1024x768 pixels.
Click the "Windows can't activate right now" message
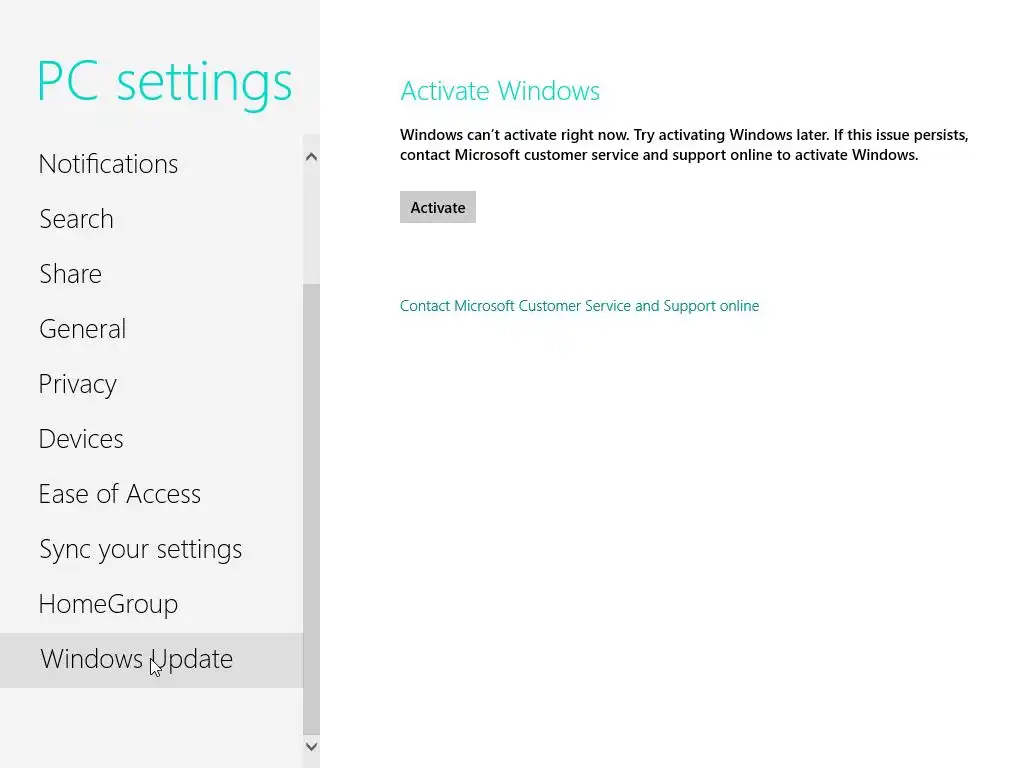click(684, 144)
